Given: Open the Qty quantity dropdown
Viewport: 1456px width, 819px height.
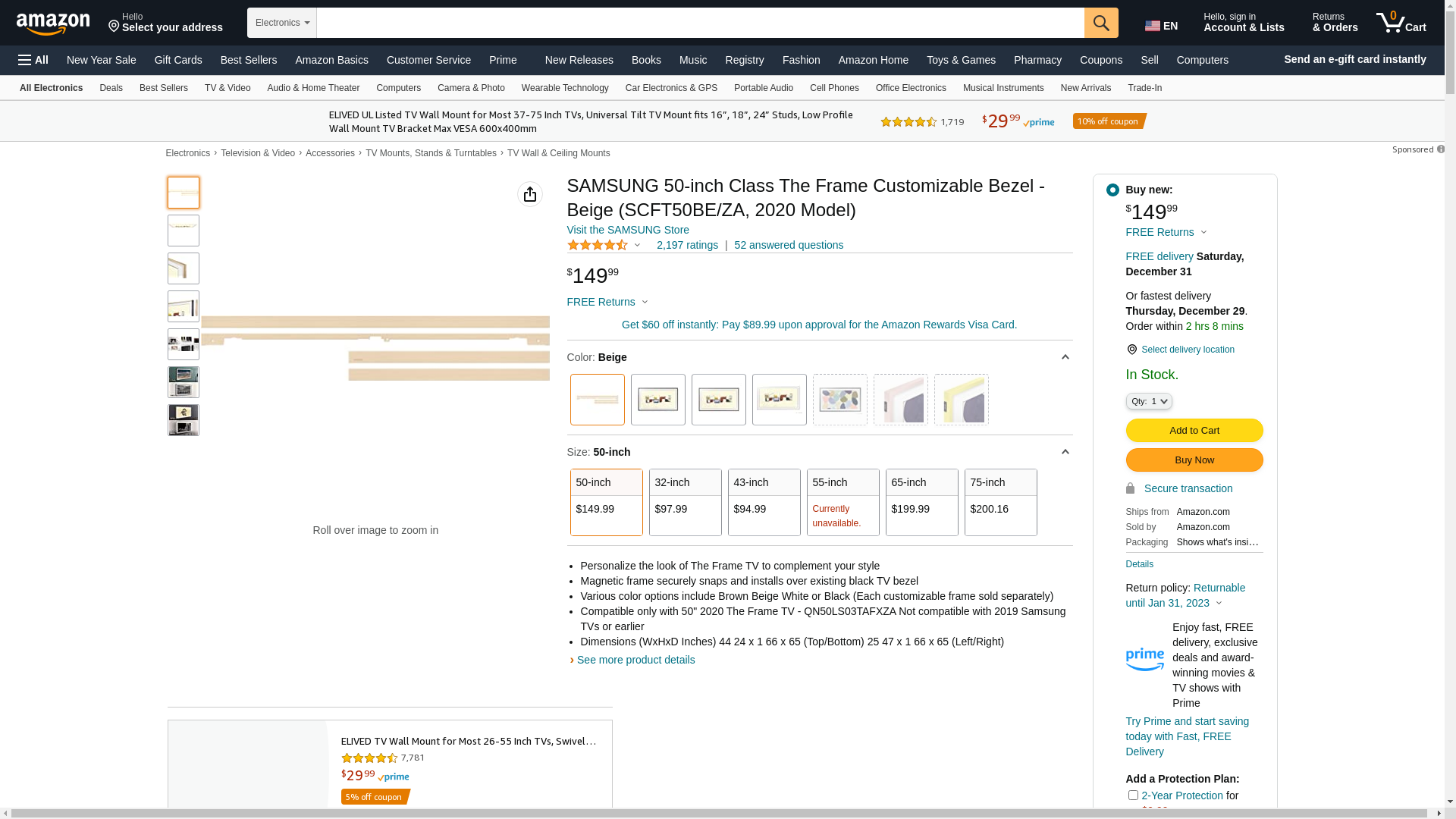Looking at the screenshot, I should click(1149, 401).
